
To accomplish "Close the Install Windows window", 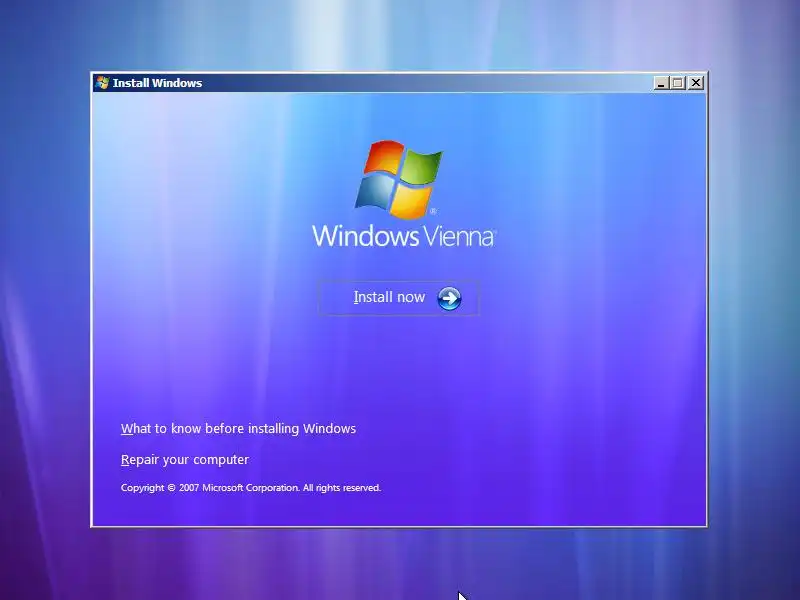I will coord(696,83).
